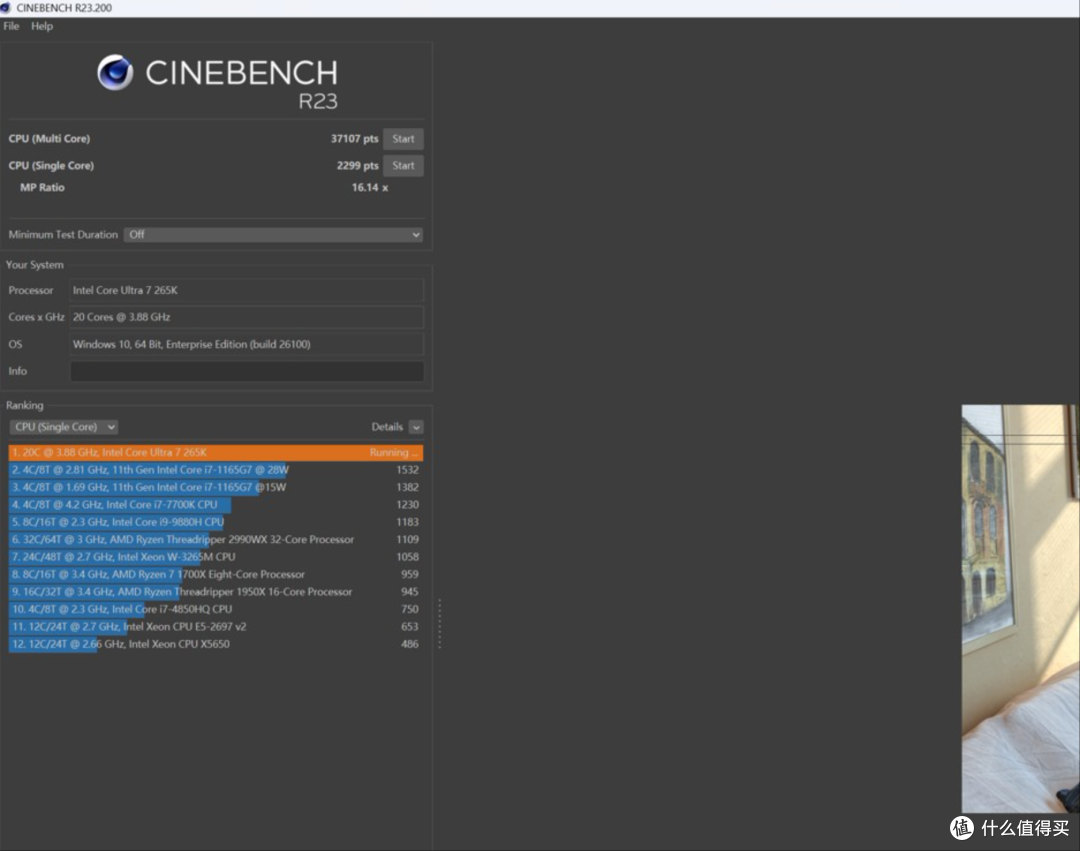Open the Minimum Test Duration dropdown
1080x851 pixels.
click(273, 234)
